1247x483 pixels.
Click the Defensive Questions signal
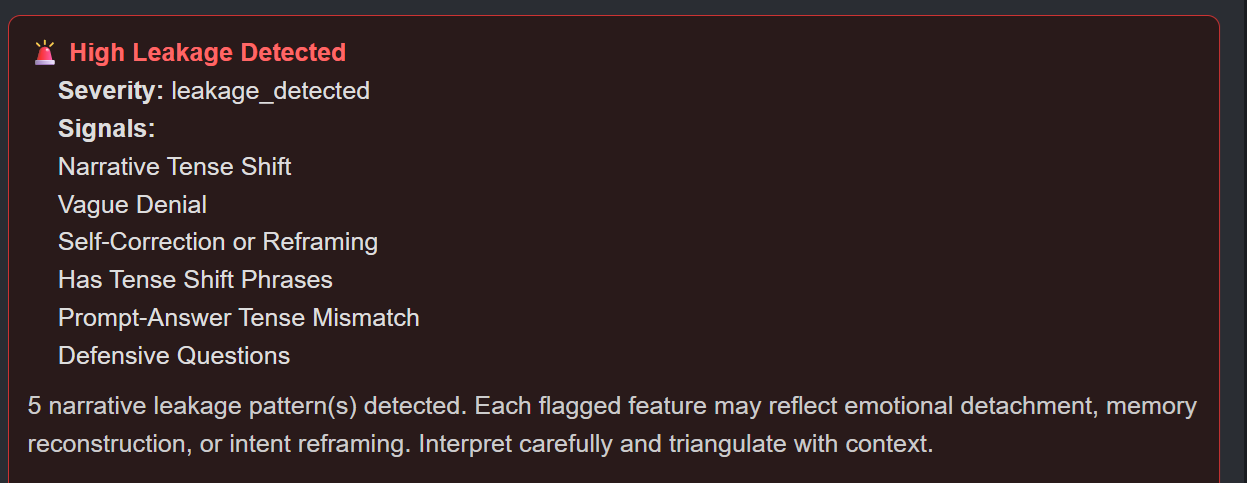pos(173,355)
